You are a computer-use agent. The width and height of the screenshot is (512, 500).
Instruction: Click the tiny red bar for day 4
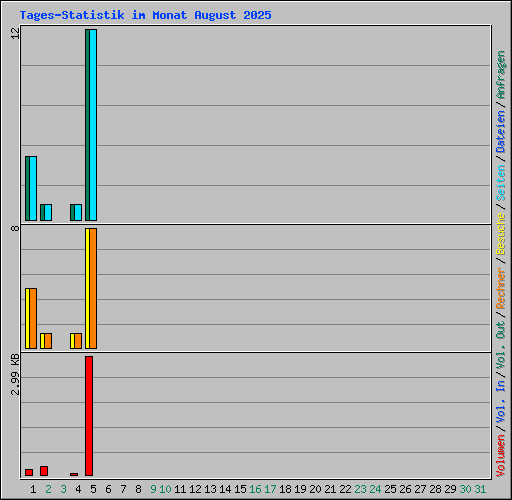click(x=74, y=474)
